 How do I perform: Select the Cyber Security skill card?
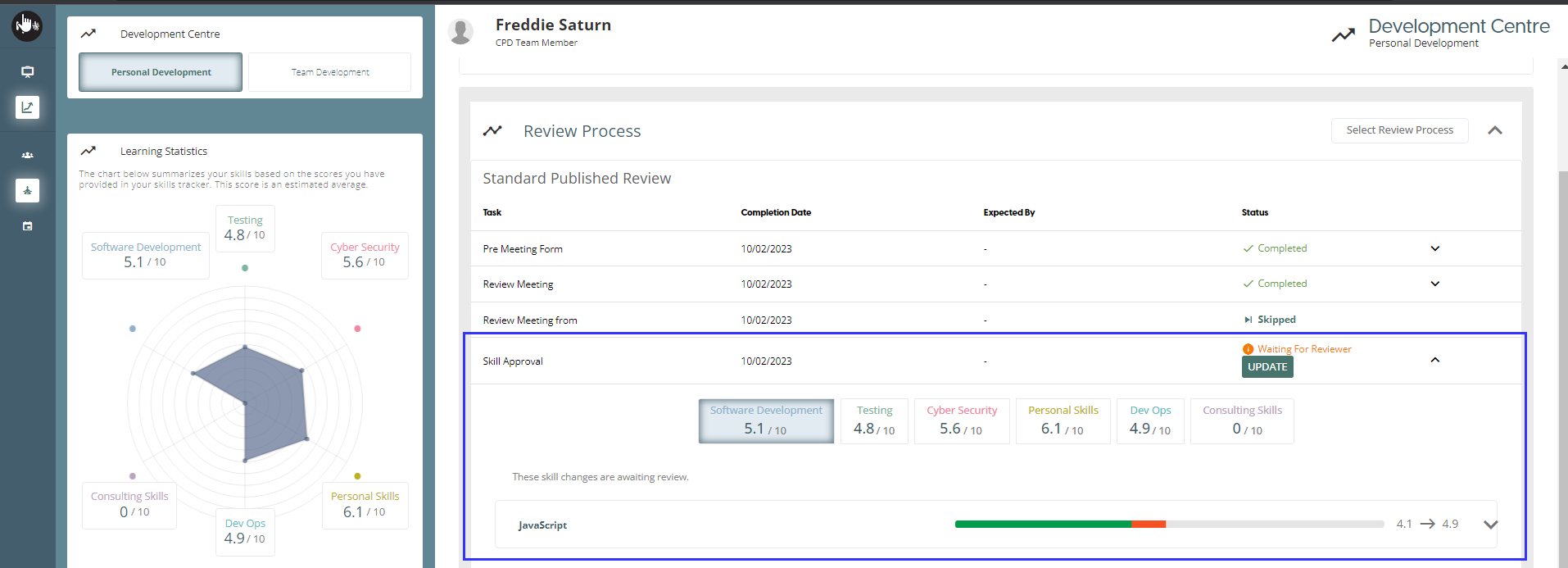962,420
